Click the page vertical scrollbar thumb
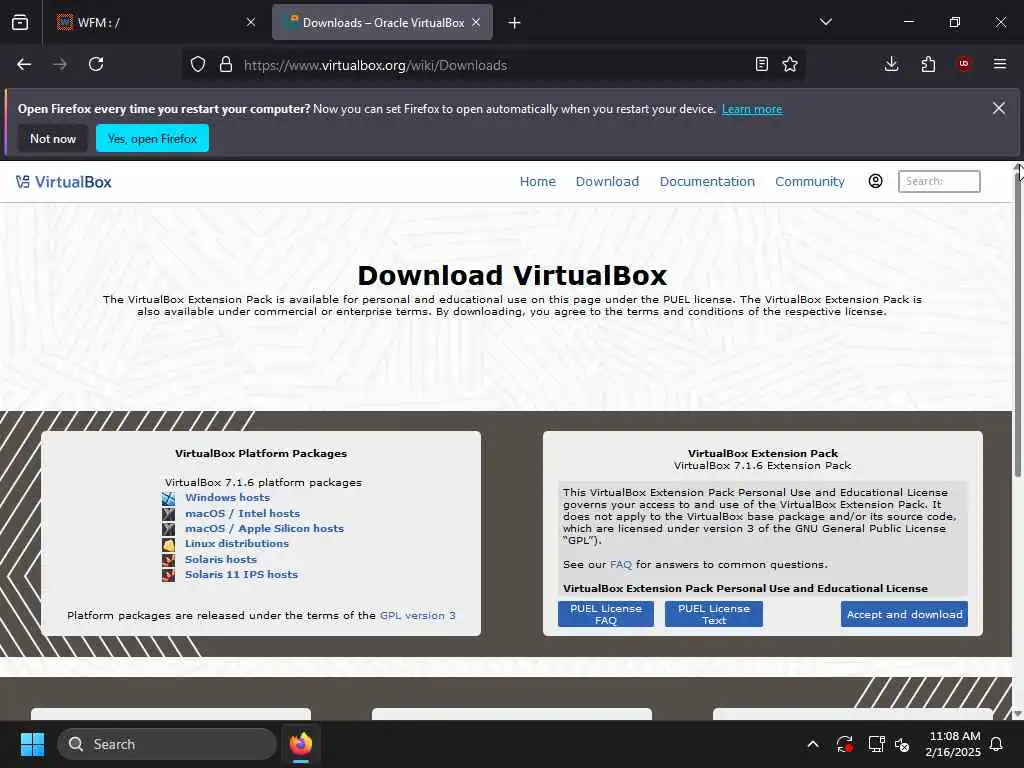 point(1017,327)
